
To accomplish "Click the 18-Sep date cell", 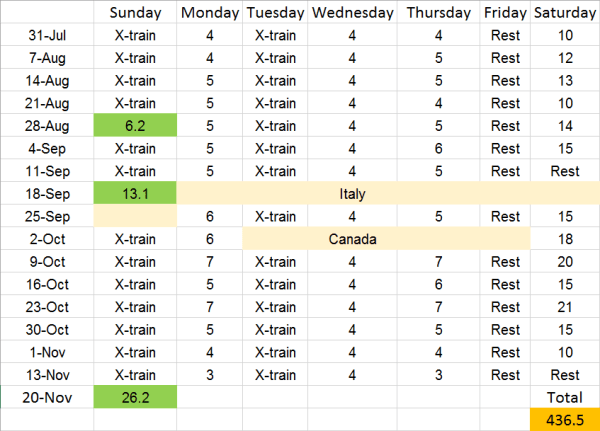I will [48, 193].
